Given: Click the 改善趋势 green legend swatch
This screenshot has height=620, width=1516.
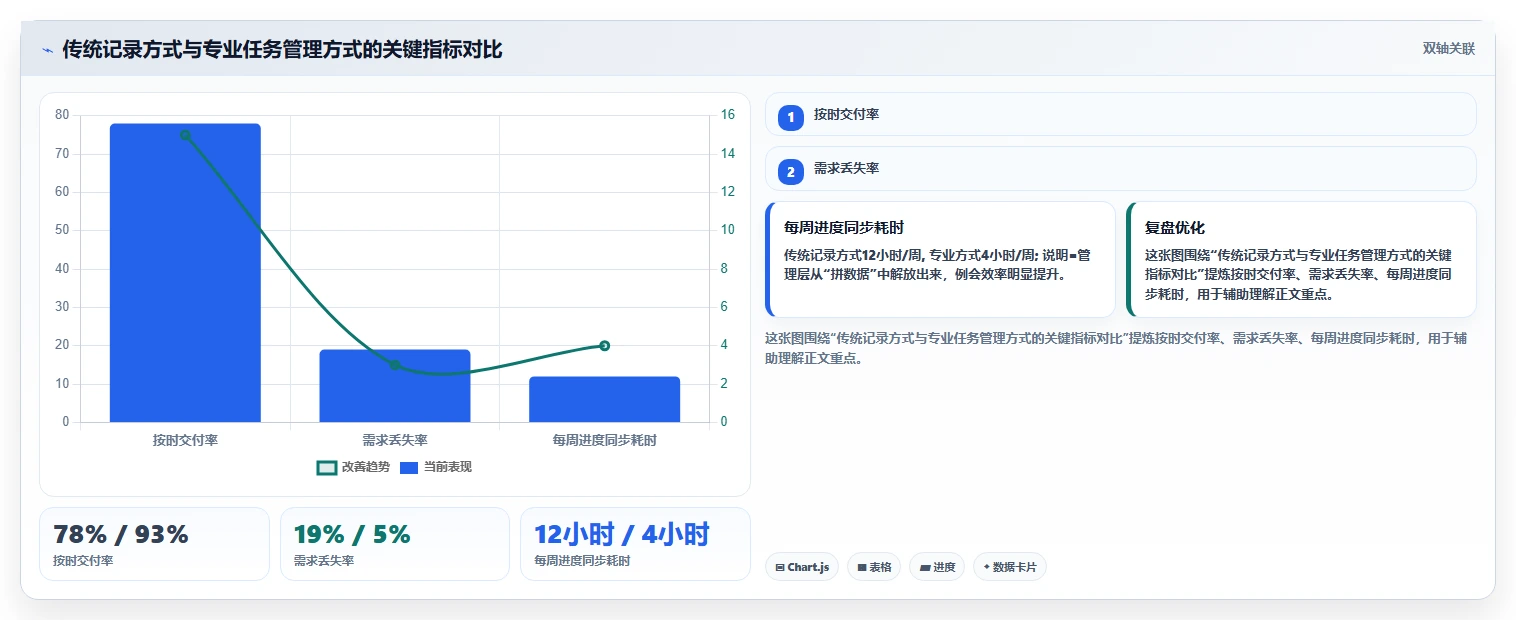Looking at the screenshot, I should tap(326, 467).
